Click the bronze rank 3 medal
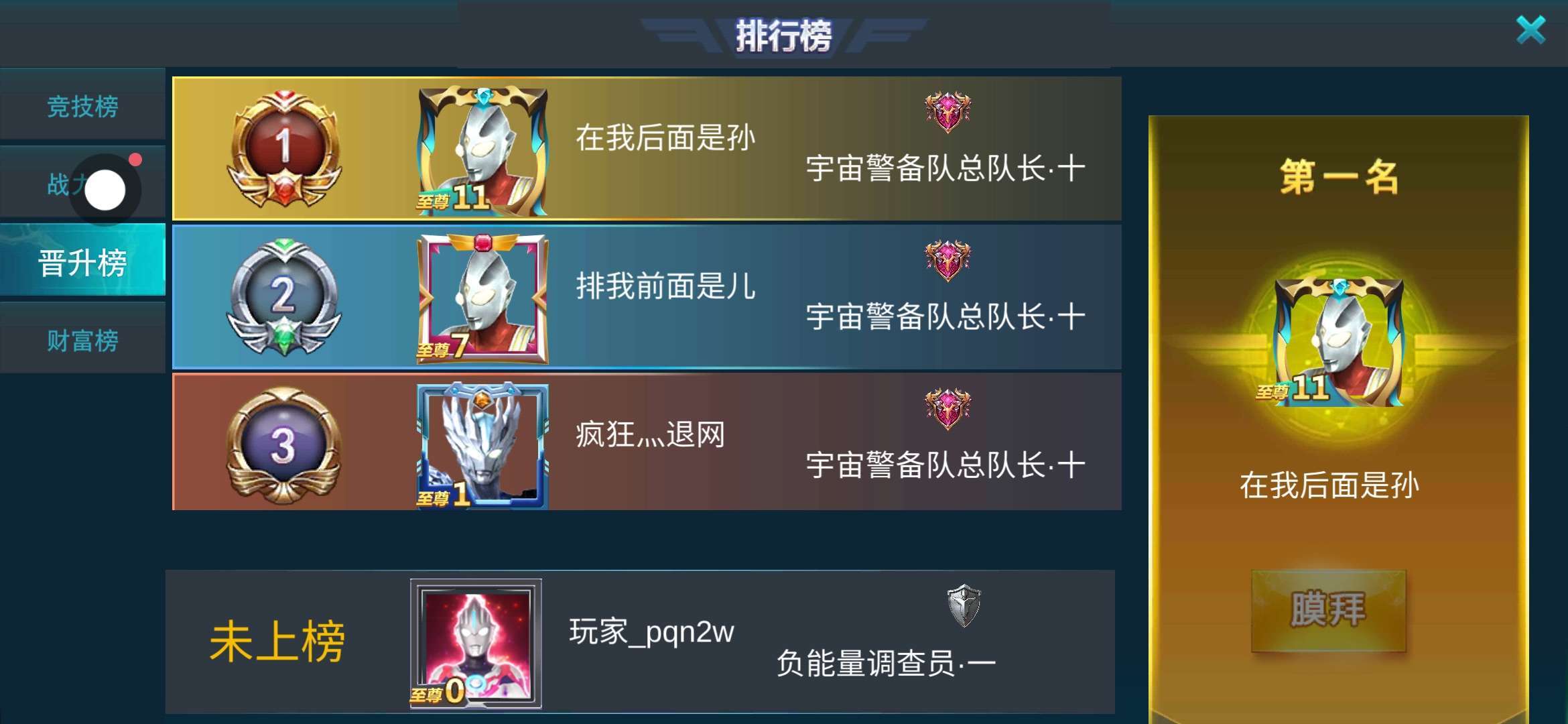 click(284, 445)
